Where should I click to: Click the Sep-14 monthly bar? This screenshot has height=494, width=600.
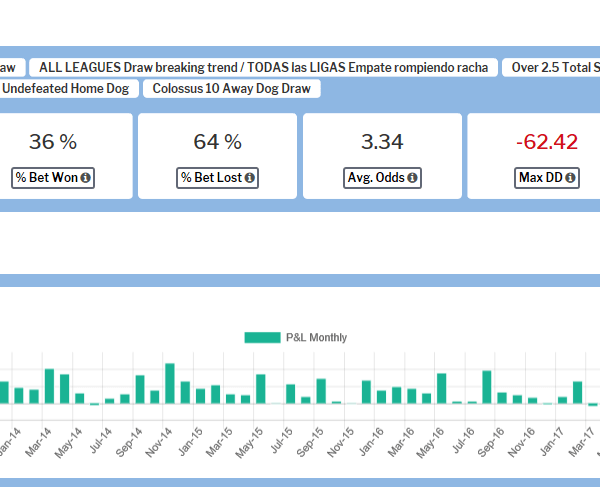(140, 390)
